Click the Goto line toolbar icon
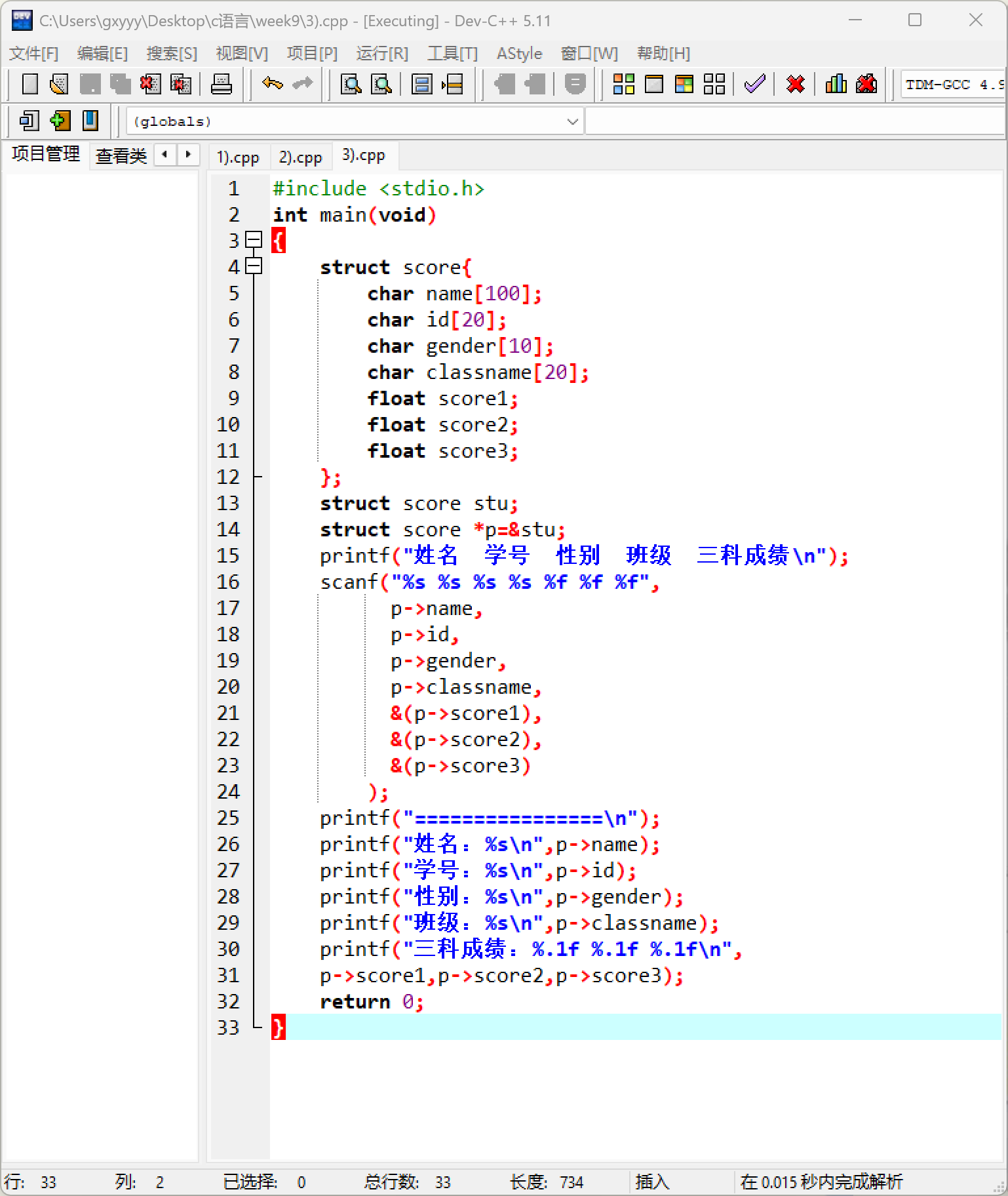 [452, 84]
